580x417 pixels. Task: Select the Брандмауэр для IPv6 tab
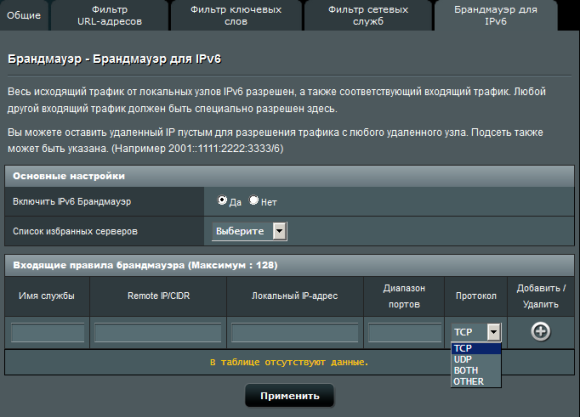point(496,16)
